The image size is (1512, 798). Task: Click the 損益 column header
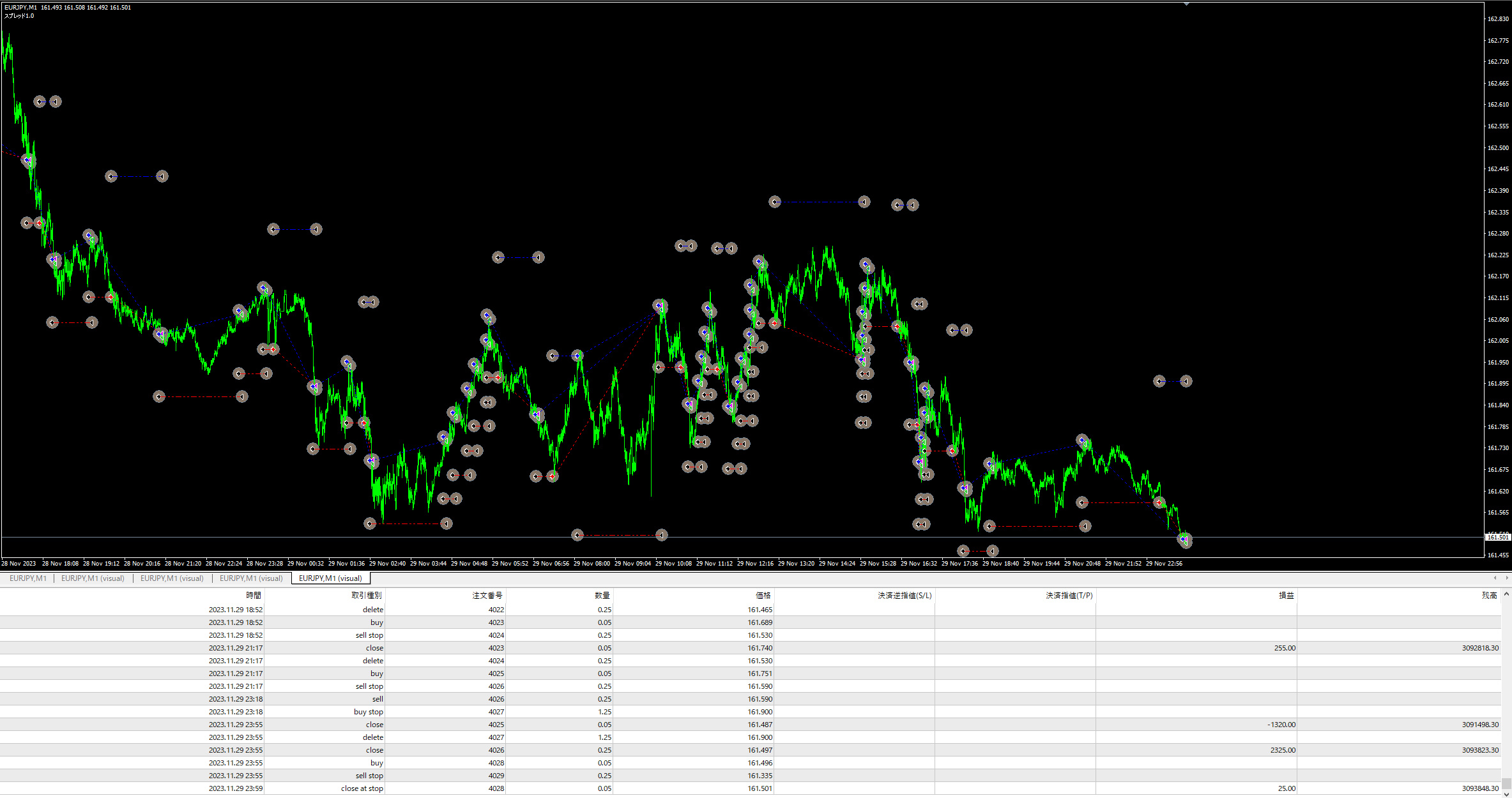coord(1286,596)
